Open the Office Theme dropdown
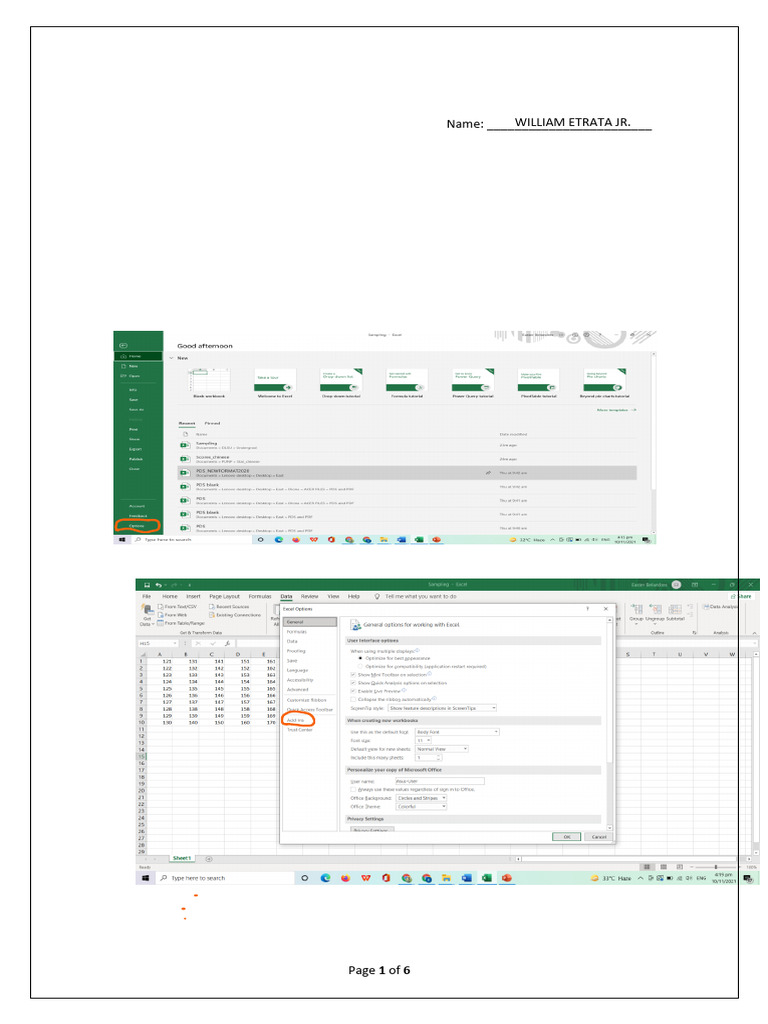The width and height of the screenshot is (768, 1024). click(421, 807)
